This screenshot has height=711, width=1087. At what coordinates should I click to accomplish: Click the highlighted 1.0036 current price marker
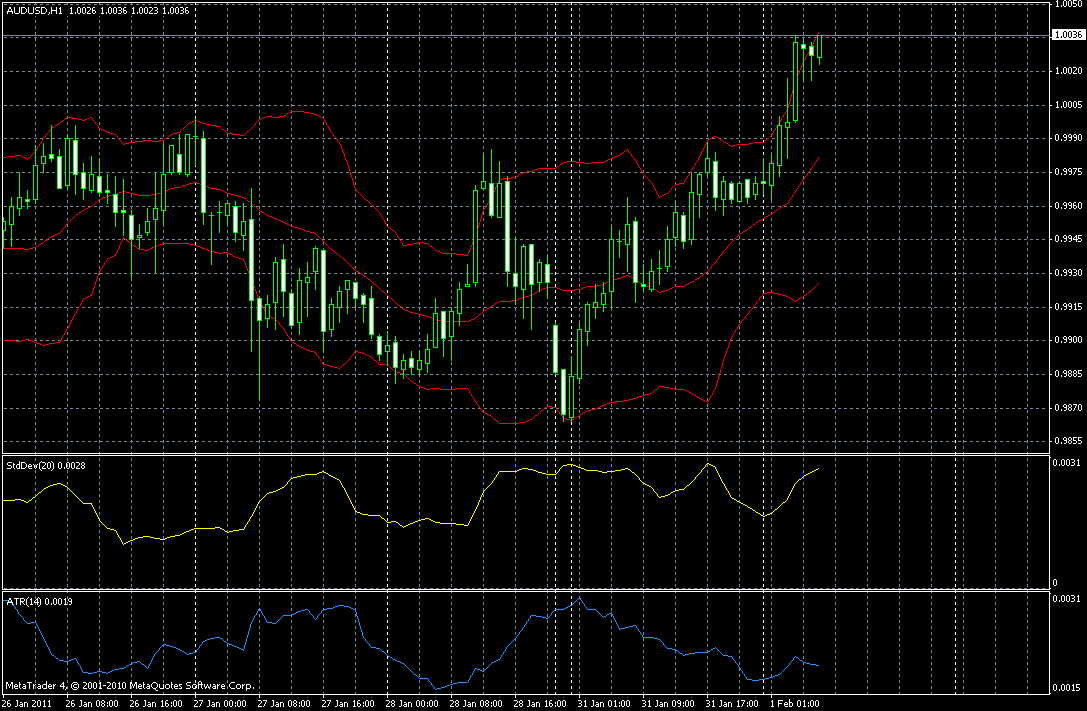tap(1068, 35)
